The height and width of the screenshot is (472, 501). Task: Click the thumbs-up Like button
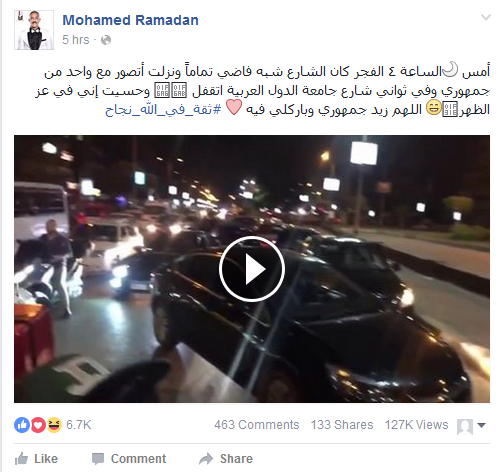tap(36, 459)
